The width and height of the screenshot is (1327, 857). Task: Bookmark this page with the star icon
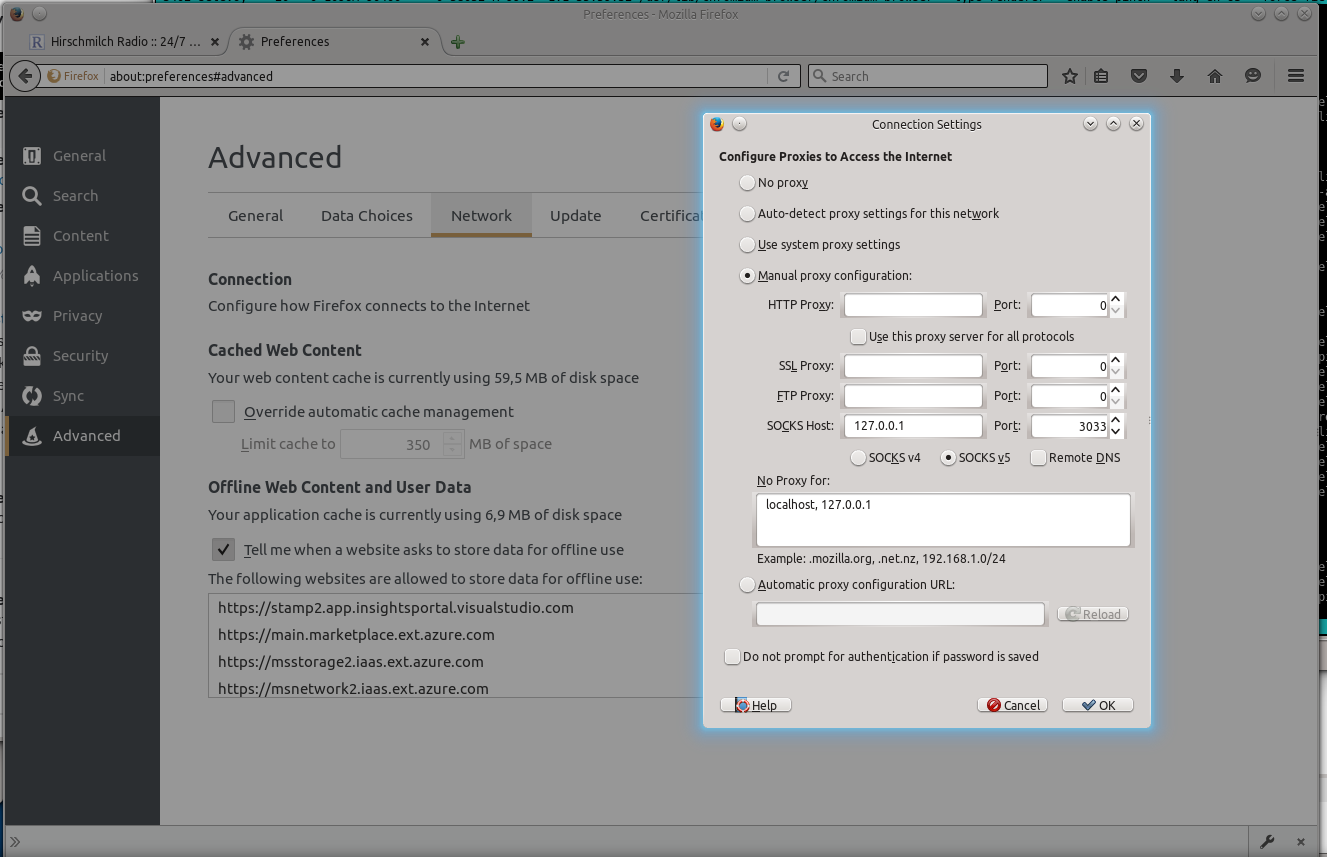pos(1070,76)
